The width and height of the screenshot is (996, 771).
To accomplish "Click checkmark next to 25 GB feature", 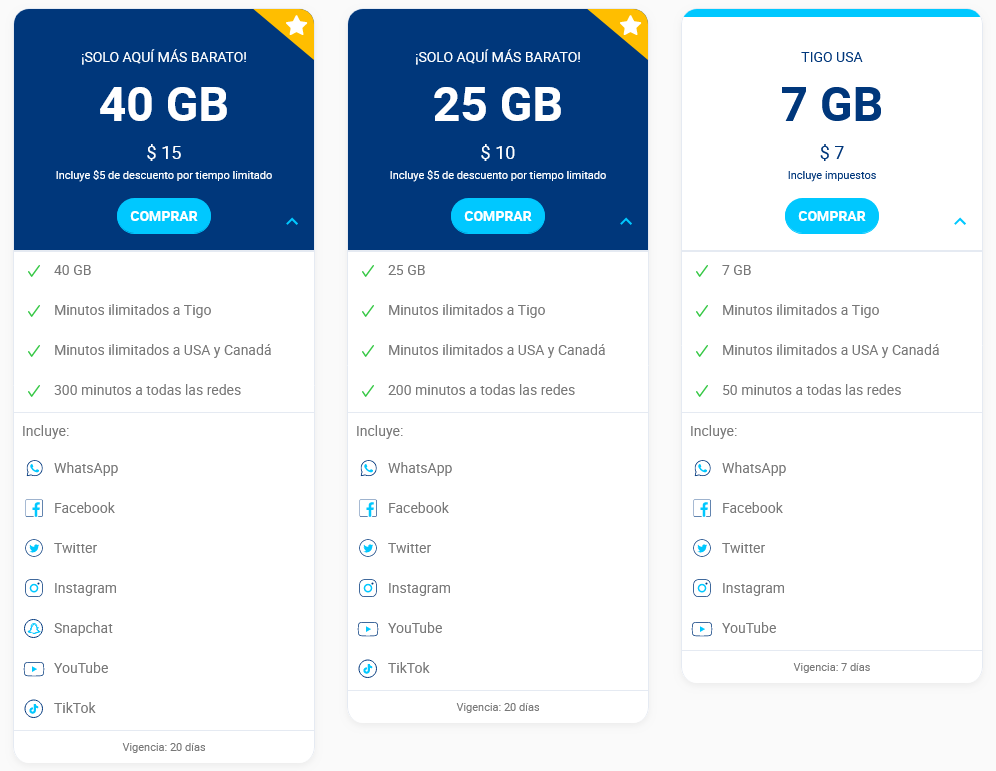I will point(368,270).
